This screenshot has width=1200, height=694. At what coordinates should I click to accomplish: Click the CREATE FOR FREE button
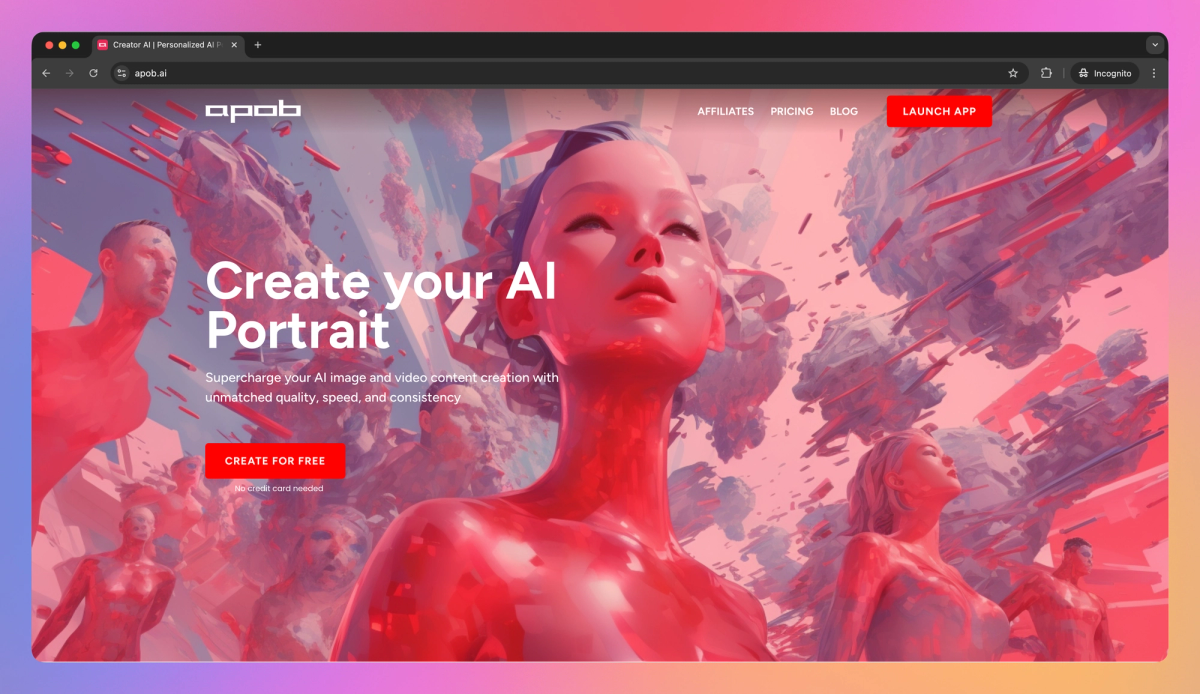click(x=275, y=461)
